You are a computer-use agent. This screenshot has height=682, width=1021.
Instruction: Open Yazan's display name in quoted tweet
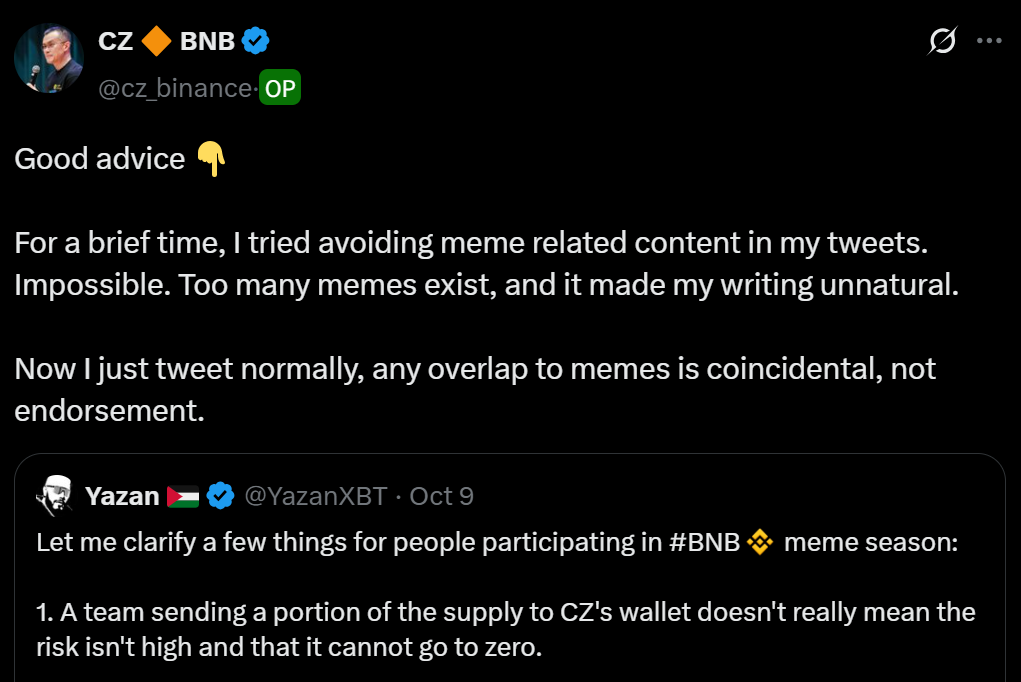coord(122,496)
